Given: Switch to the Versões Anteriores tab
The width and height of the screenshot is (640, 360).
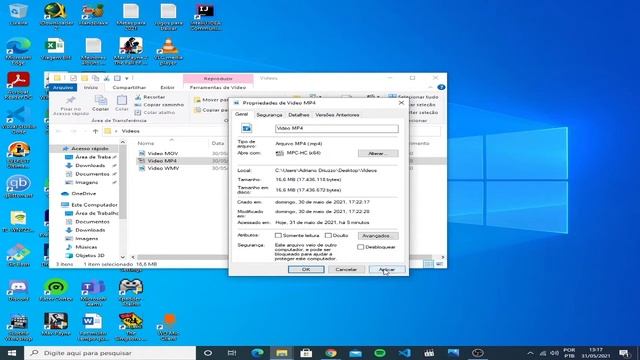Looking at the screenshot, I should [x=337, y=115].
